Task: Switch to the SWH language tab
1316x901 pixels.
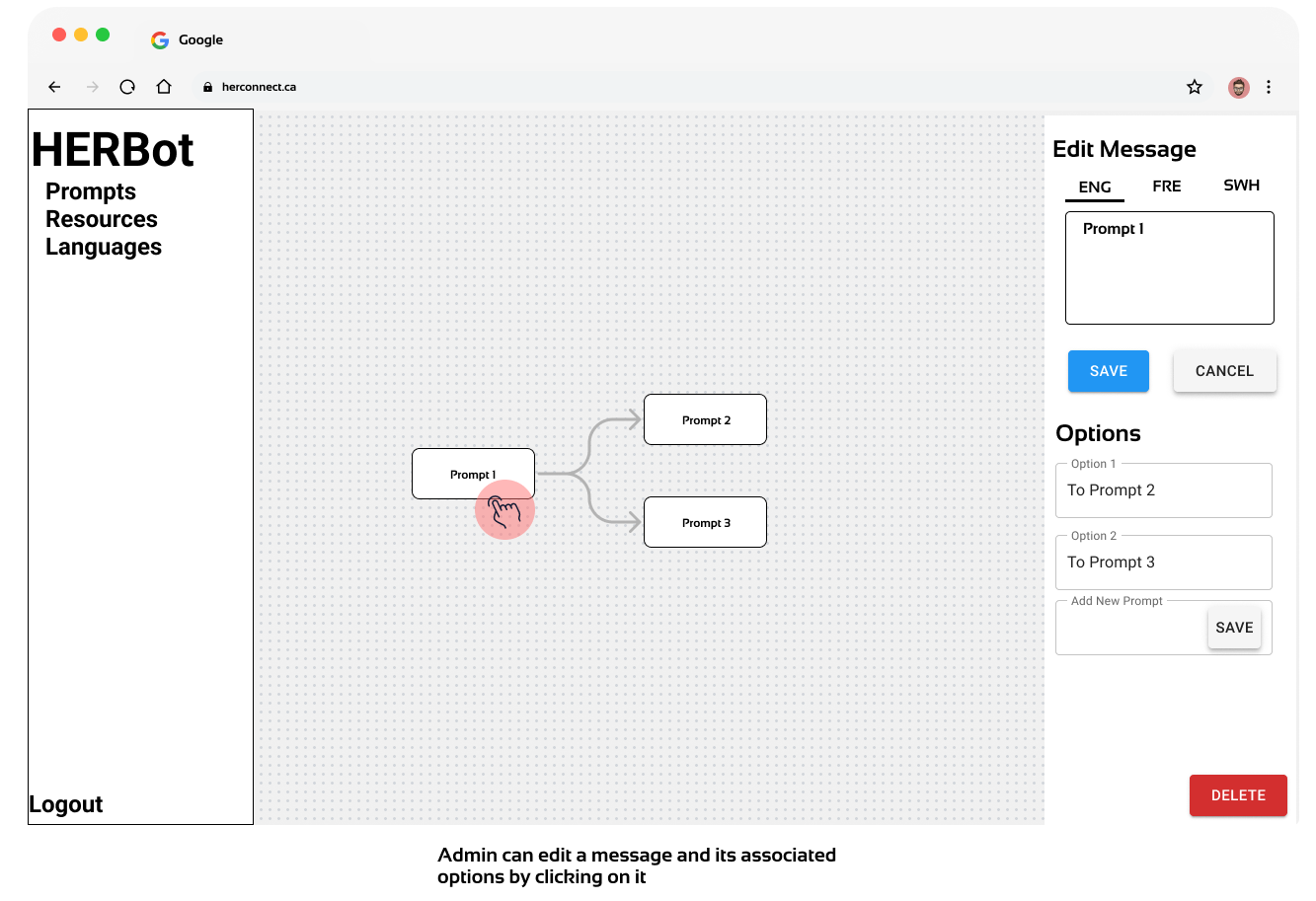Action: coord(1241,186)
